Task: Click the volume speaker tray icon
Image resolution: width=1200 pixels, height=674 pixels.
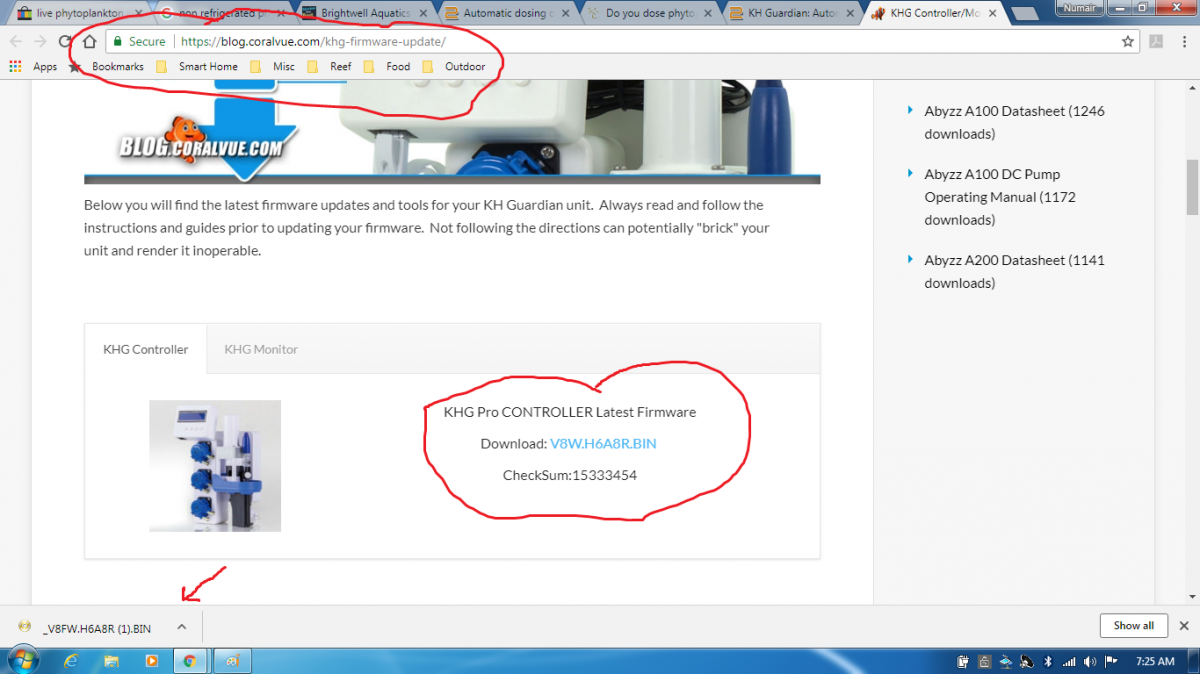Action: 1089,661
